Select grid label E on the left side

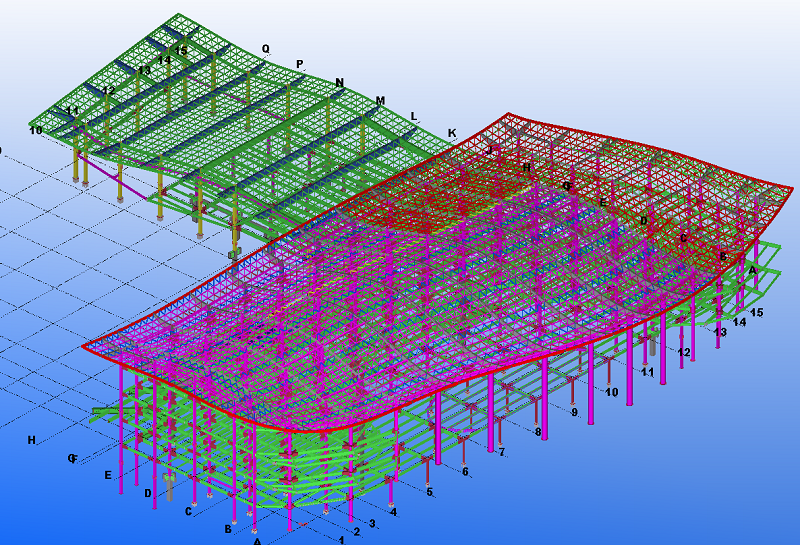pyautogui.click(x=108, y=476)
